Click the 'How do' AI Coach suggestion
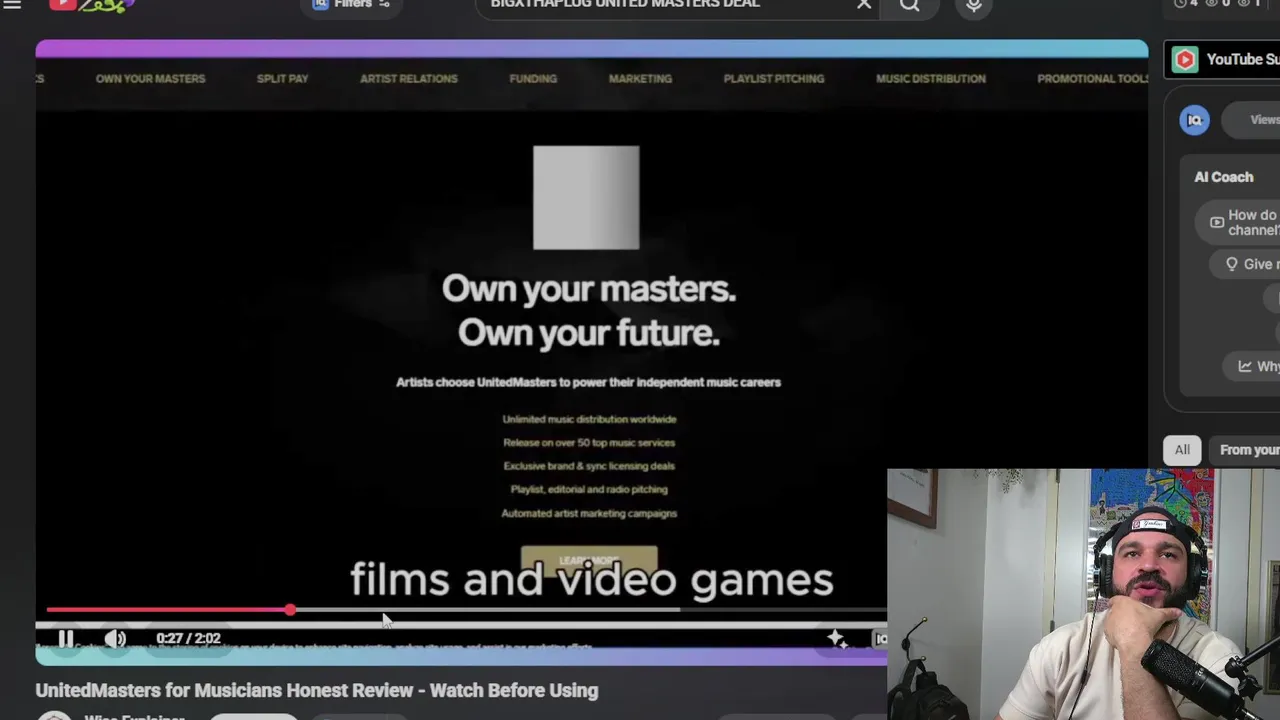 coord(1240,222)
